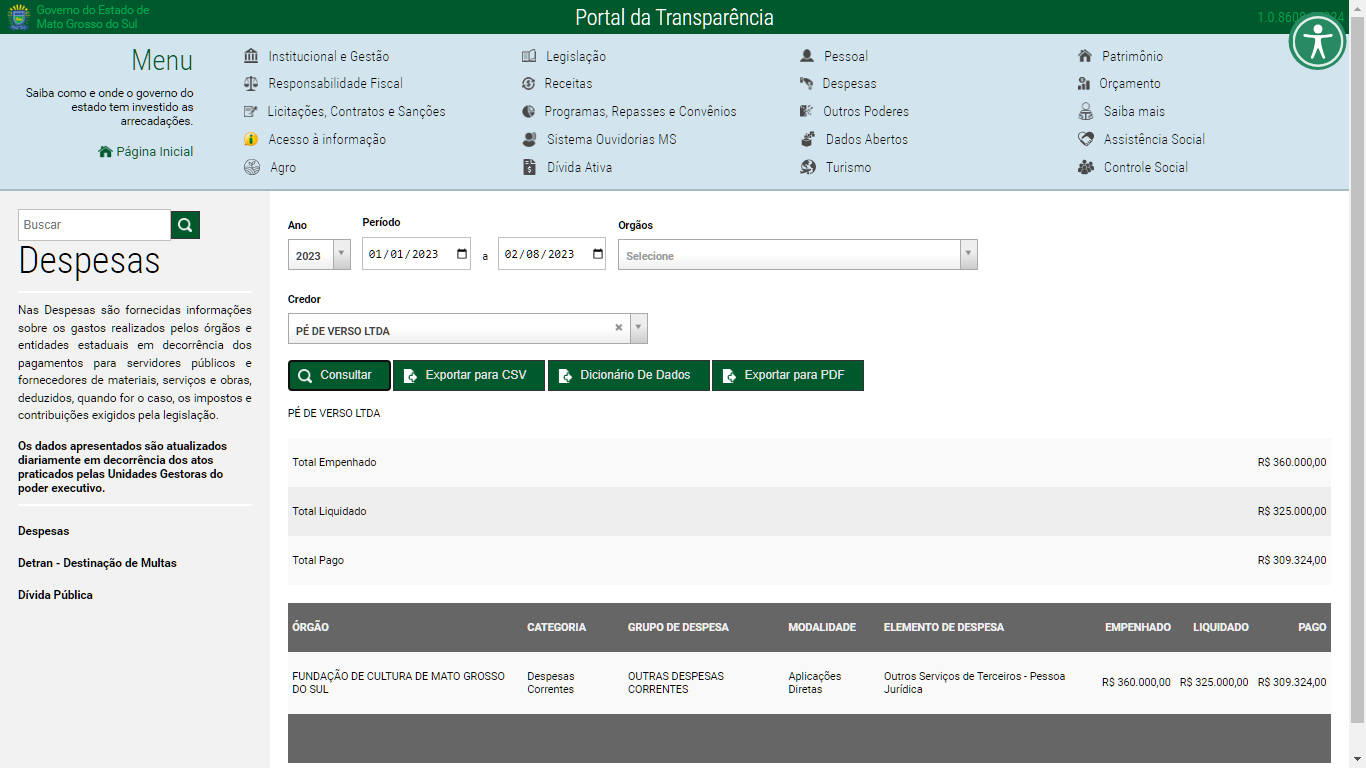Click the Total Pago row label
This screenshot has width=1366, height=768.
318,560
